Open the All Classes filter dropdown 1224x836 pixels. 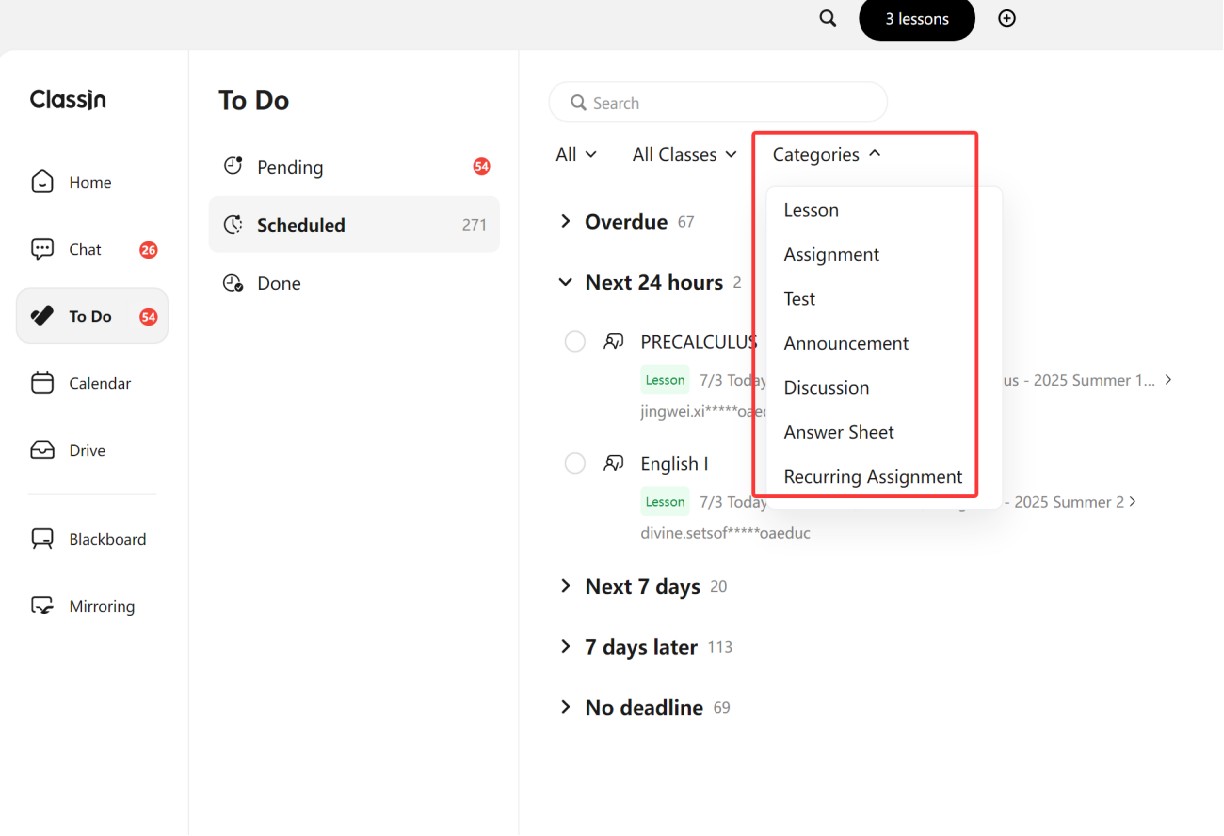coord(684,155)
